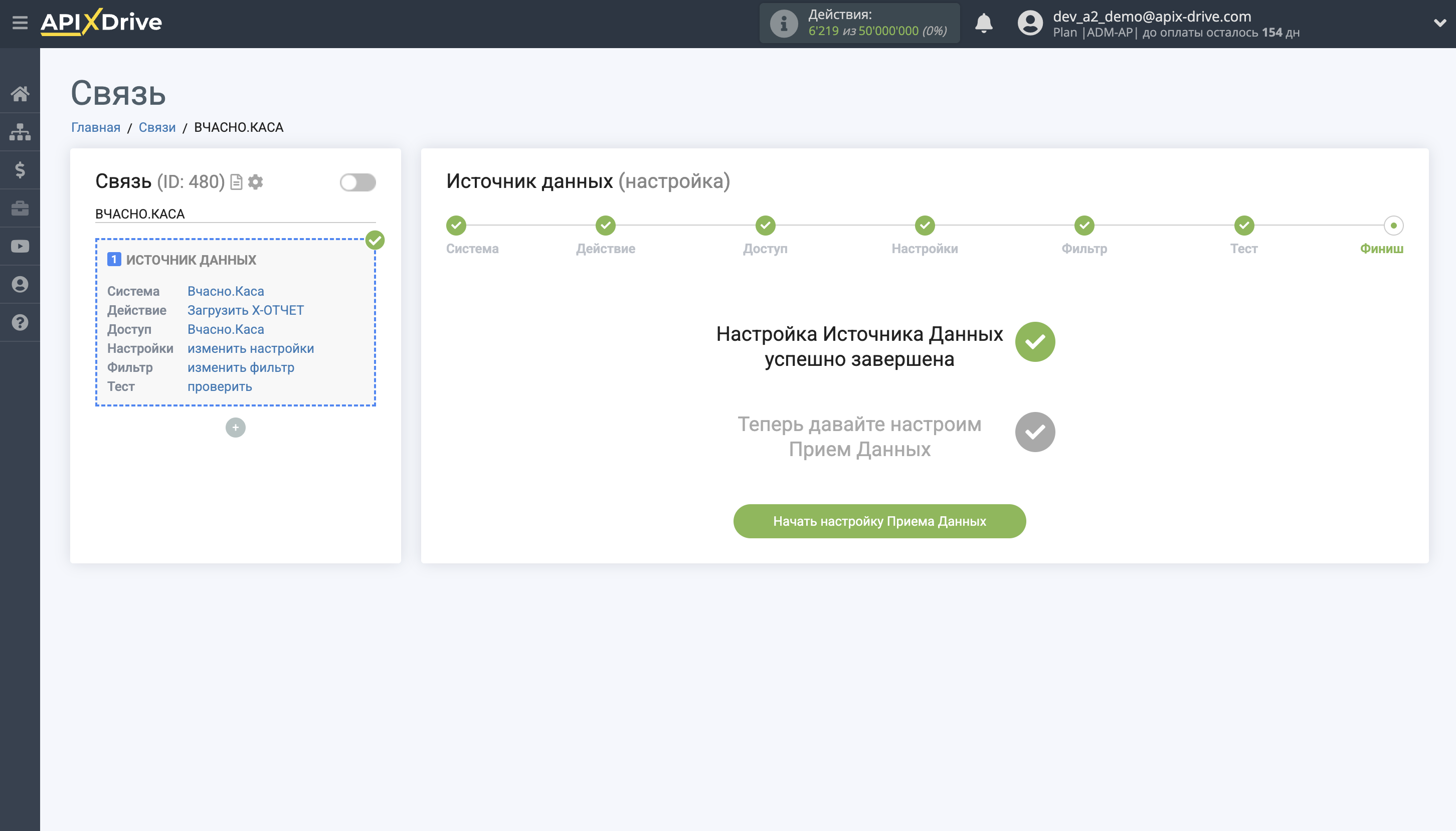The height and width of the screenshot is (831, 1456).
Task: Open the Help question mark icon
Action: 21,322
